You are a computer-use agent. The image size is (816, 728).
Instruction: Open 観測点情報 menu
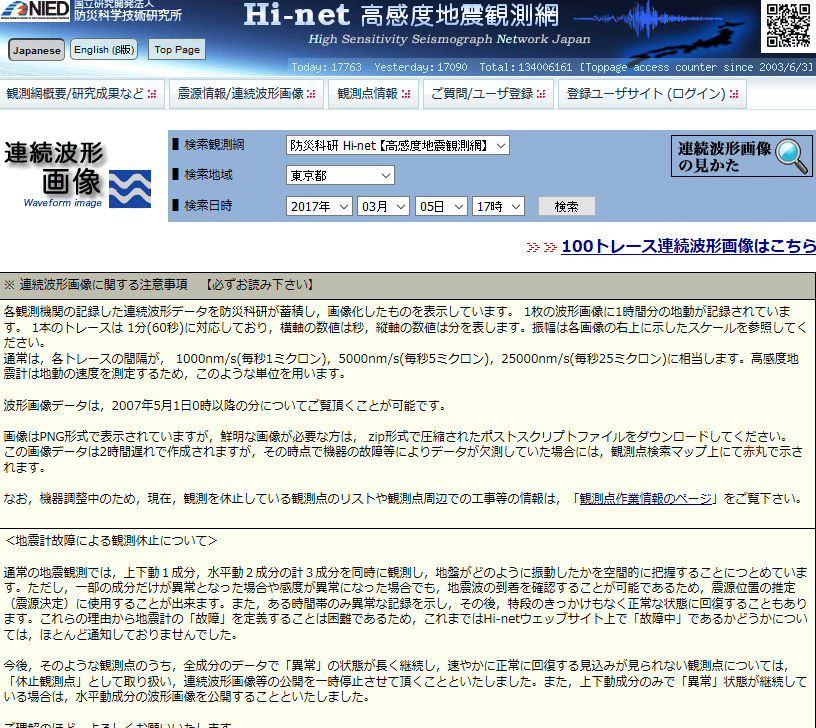[374, 94]
